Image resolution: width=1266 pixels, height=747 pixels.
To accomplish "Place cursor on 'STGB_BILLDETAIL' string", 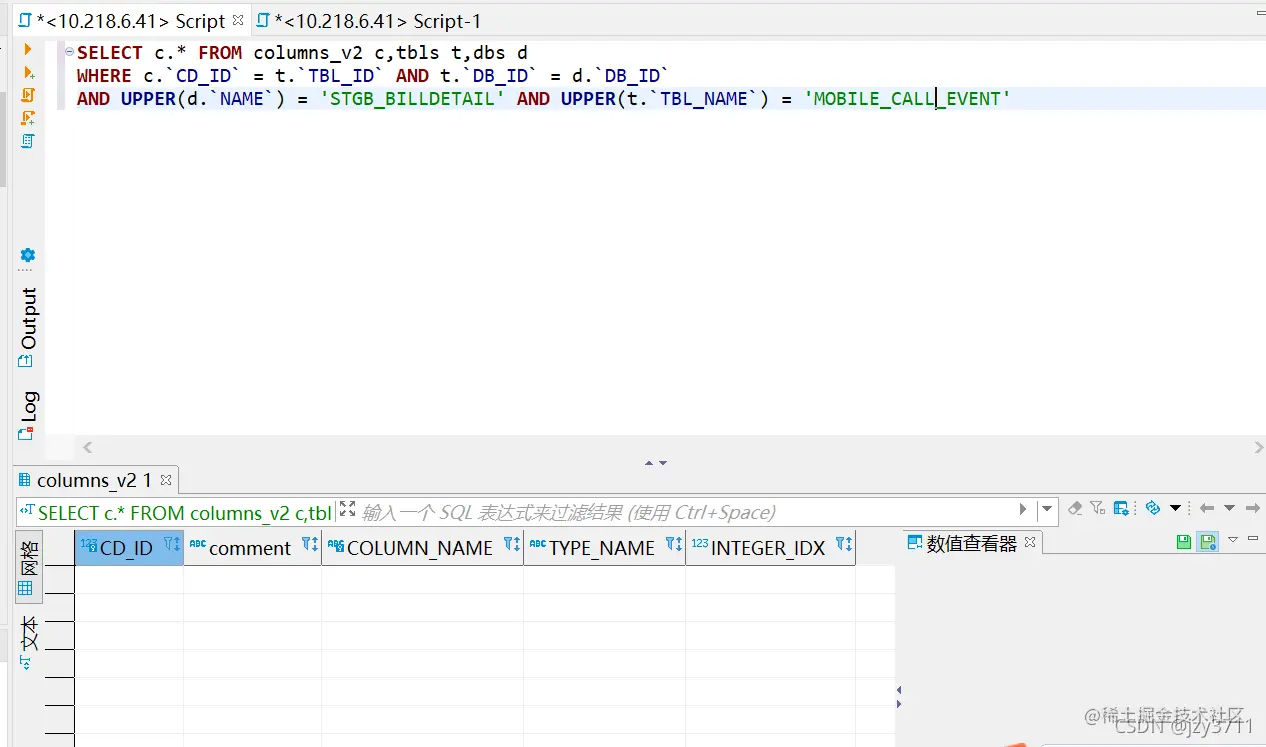I will point(413,98).
